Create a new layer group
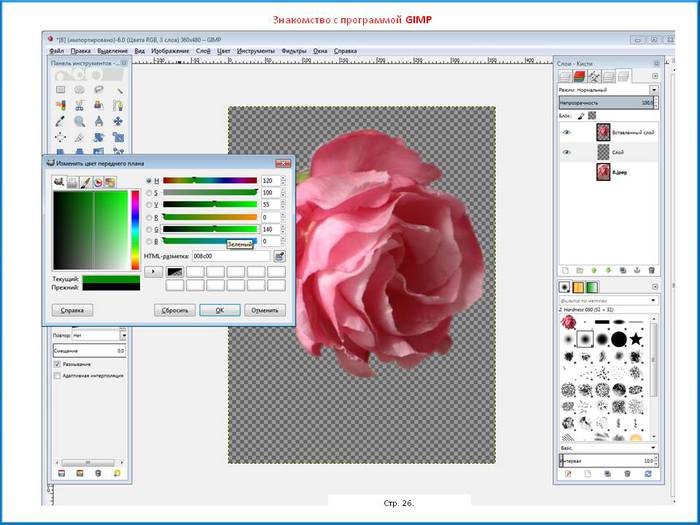 click(579, 271)
